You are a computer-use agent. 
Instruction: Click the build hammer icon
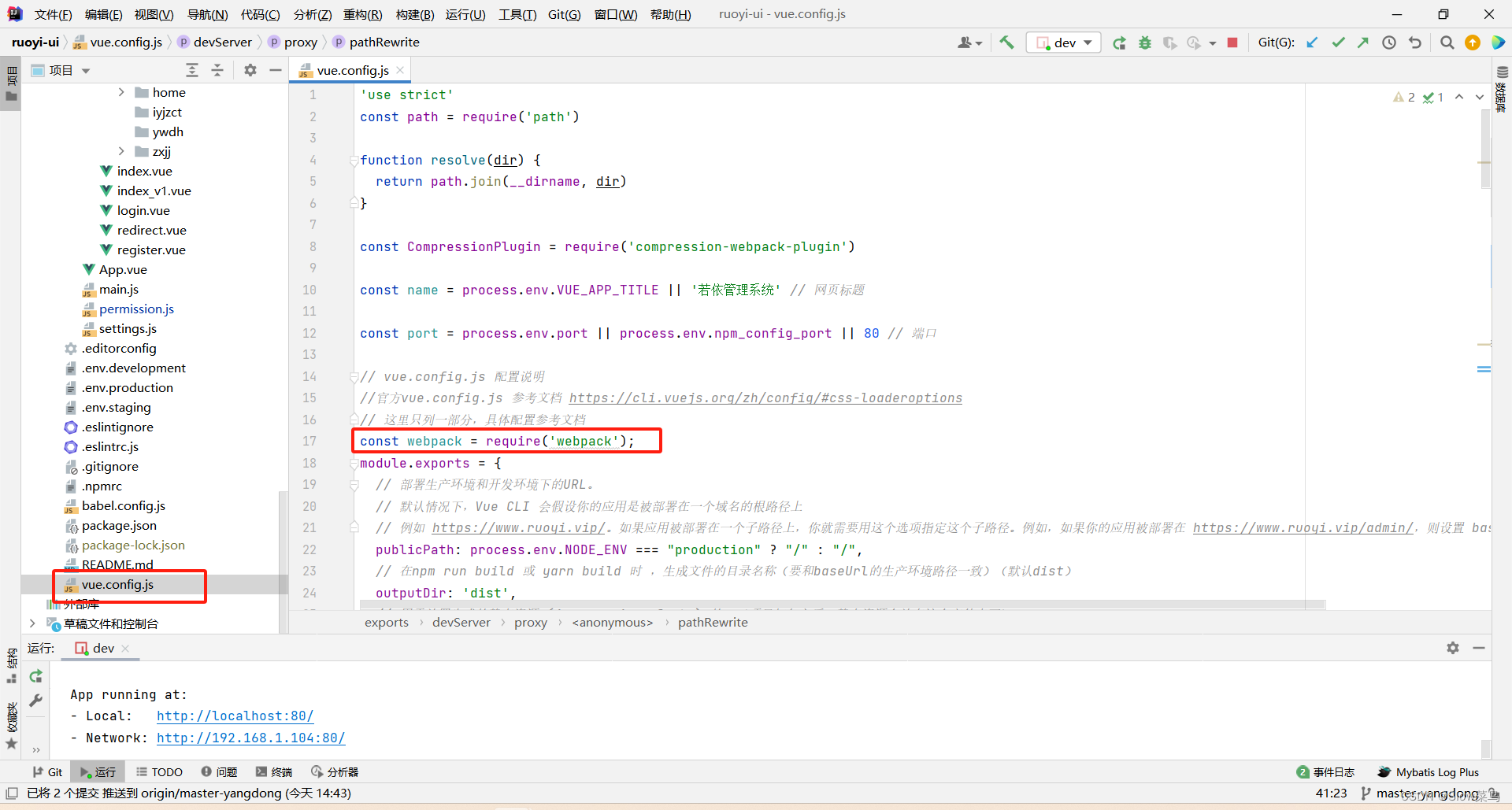(1006, 43)
